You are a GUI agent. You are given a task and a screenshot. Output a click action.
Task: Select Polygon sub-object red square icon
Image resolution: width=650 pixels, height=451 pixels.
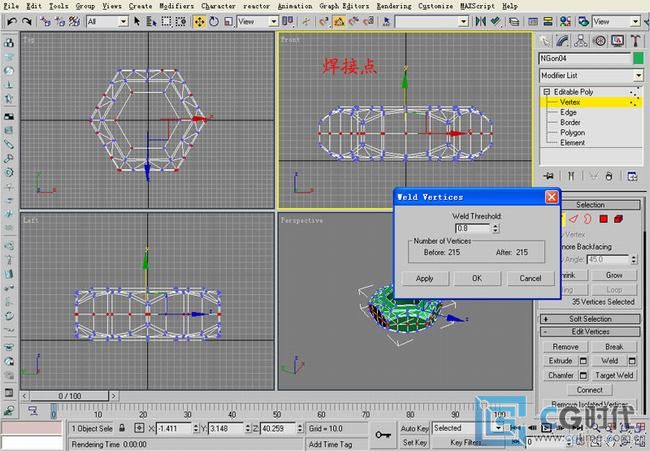pos(603,219)
